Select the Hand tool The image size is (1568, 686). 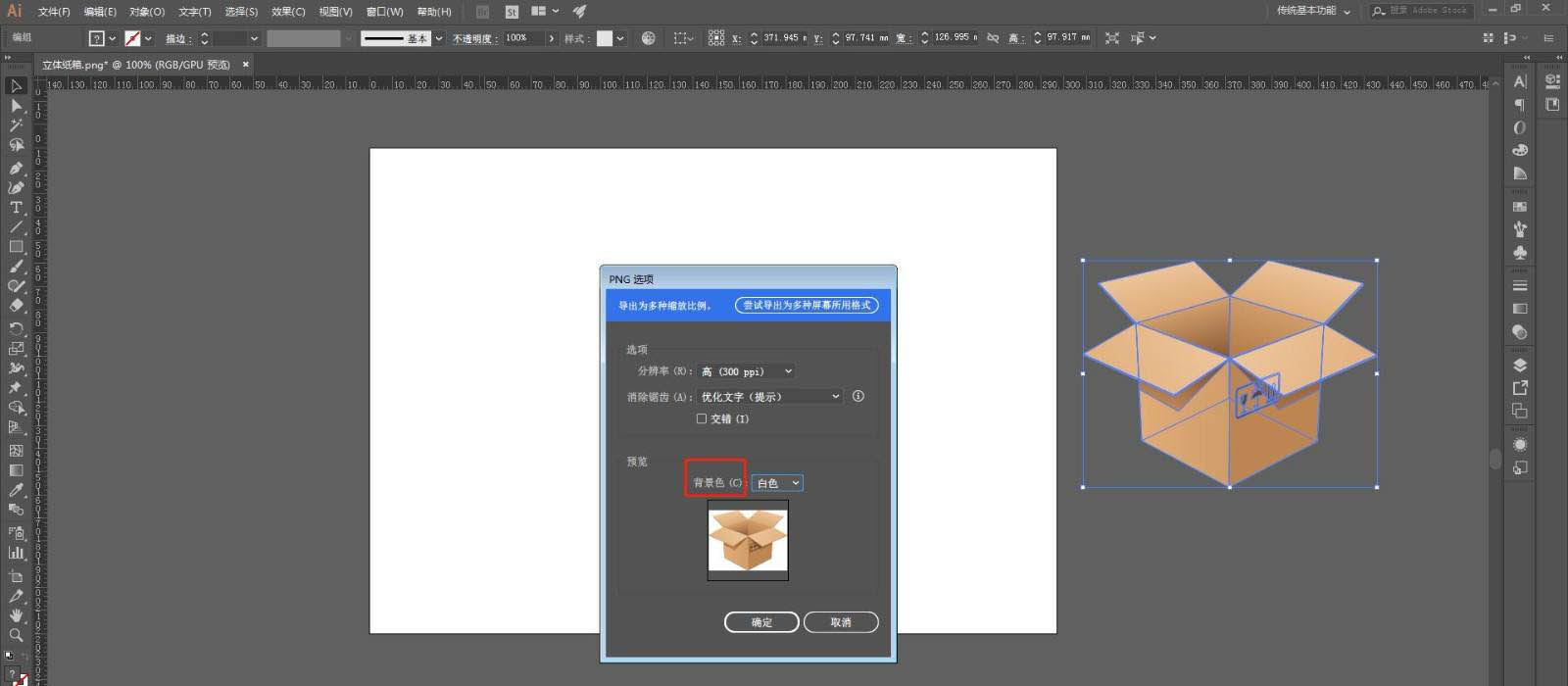(16, 615)
